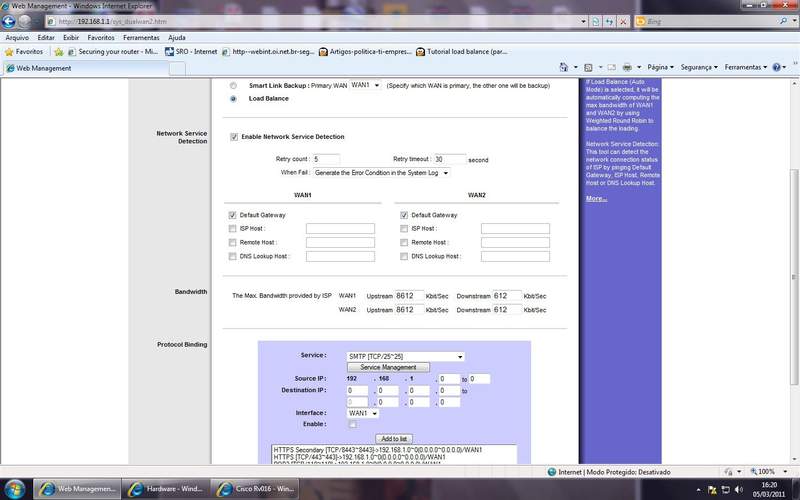Screen dimensions: 800x500
Task: Click the network tray icon
Action: 726,490
